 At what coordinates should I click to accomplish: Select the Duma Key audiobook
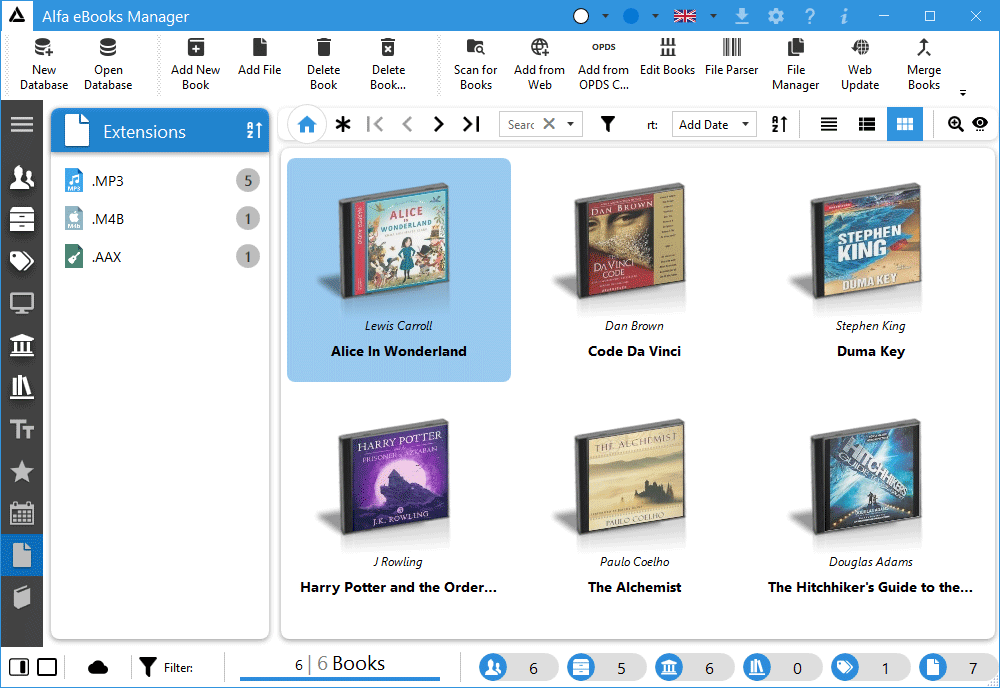tap(870, 270)
